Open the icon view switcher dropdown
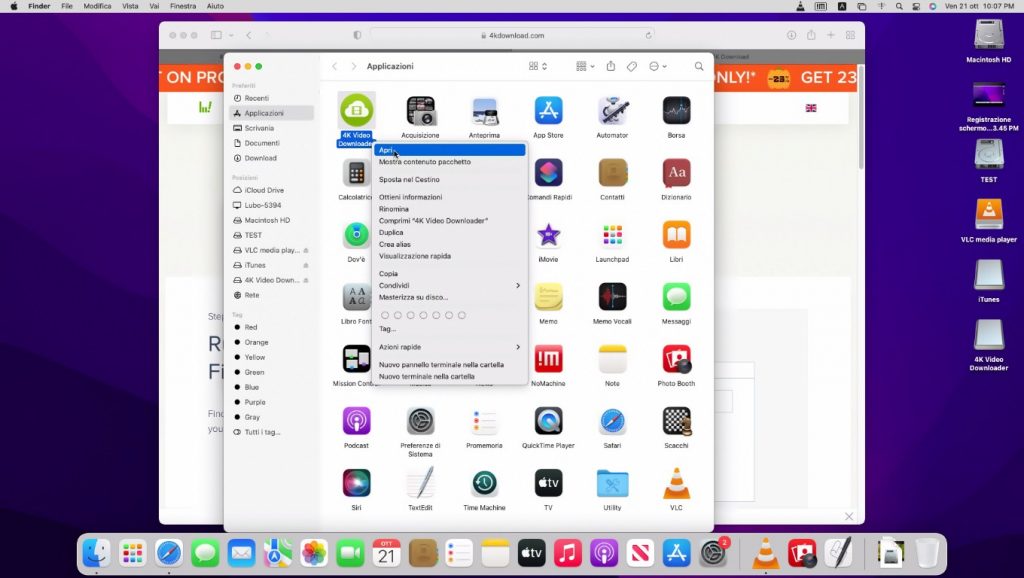 pos(538,66)
